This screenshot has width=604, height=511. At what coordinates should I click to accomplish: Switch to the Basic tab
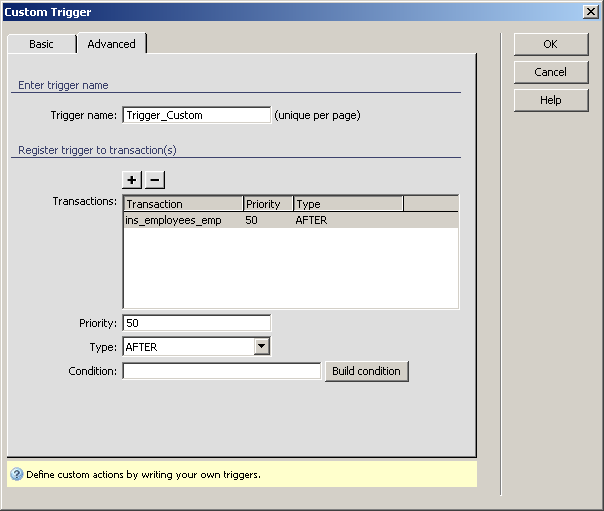(x=41, y=44)
